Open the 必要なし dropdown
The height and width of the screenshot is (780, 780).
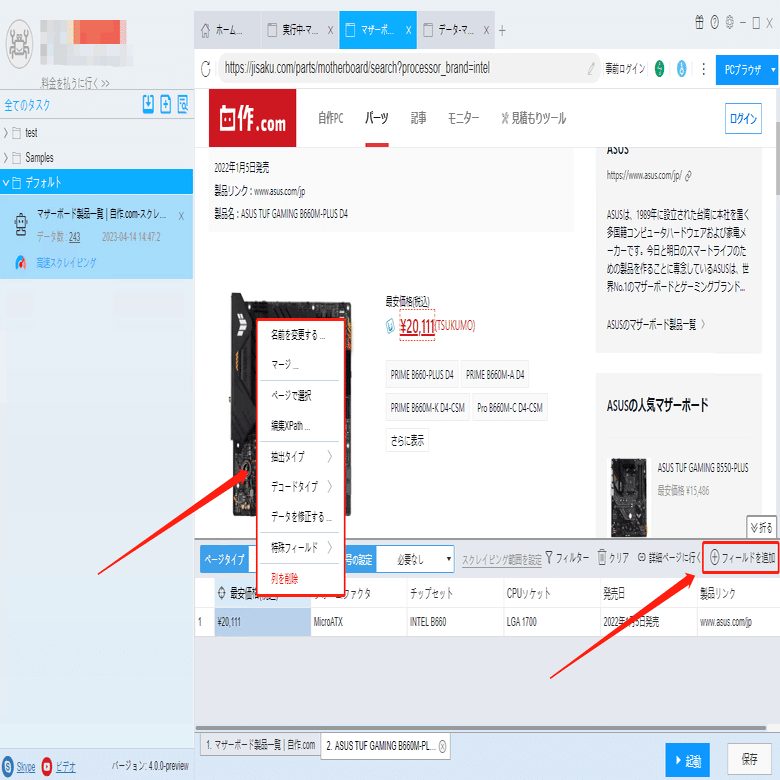pos(415,560)
